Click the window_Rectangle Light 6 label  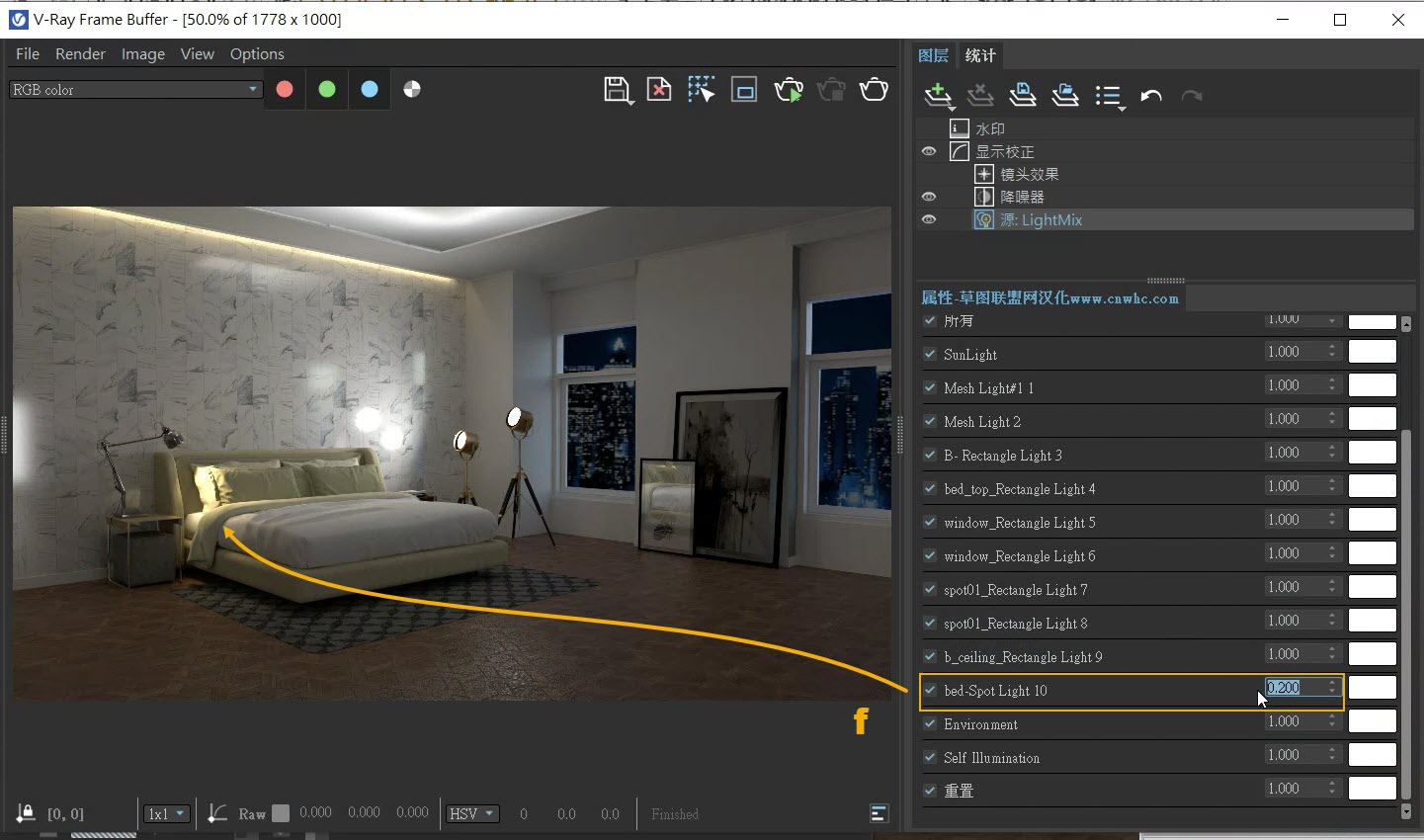(1019, 555)
